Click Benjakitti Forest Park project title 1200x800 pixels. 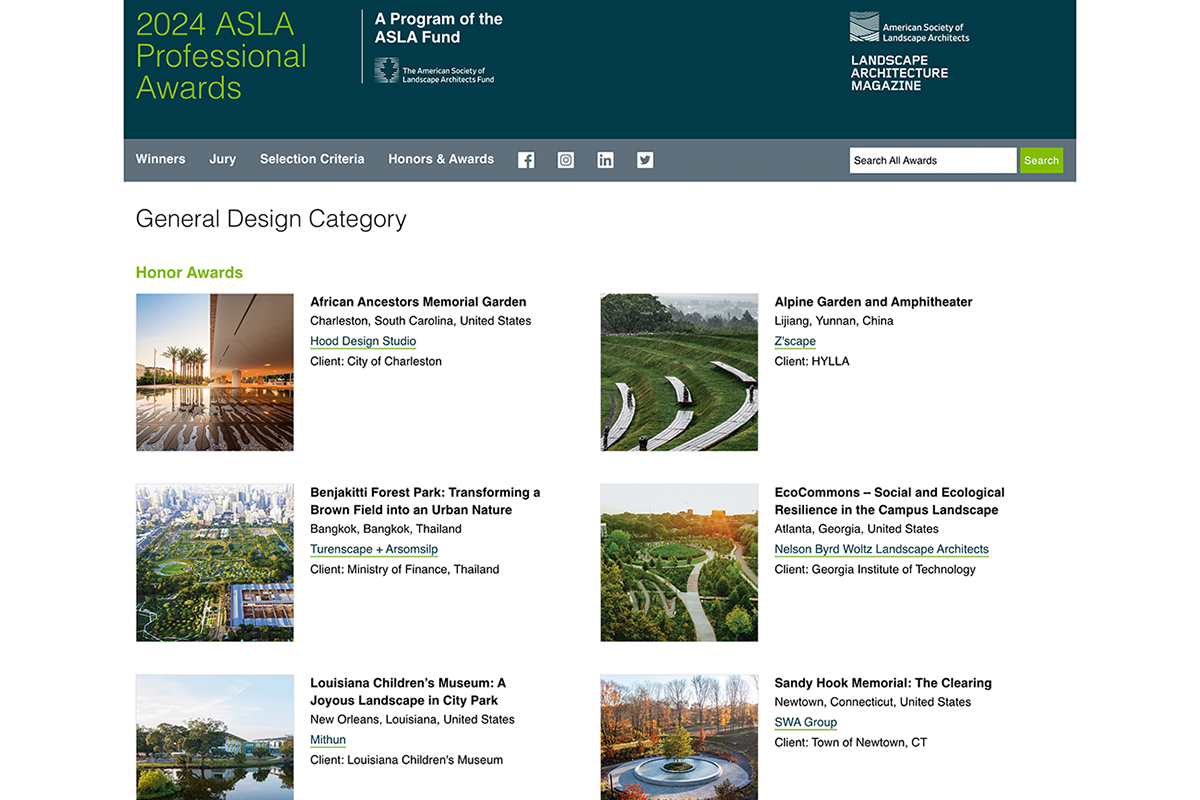[425, 501]
